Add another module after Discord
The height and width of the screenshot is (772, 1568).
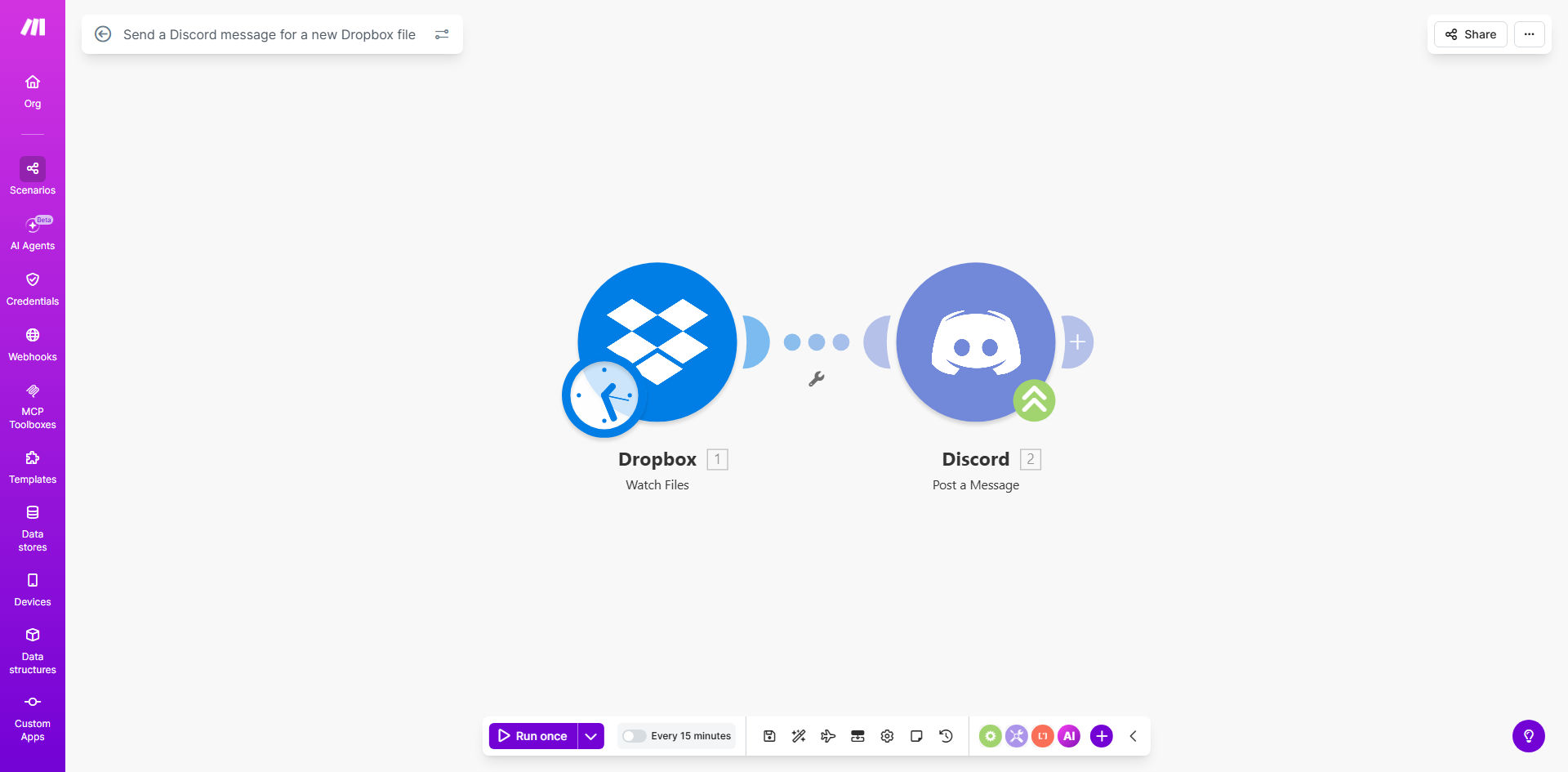click(x=1078, y=341)
